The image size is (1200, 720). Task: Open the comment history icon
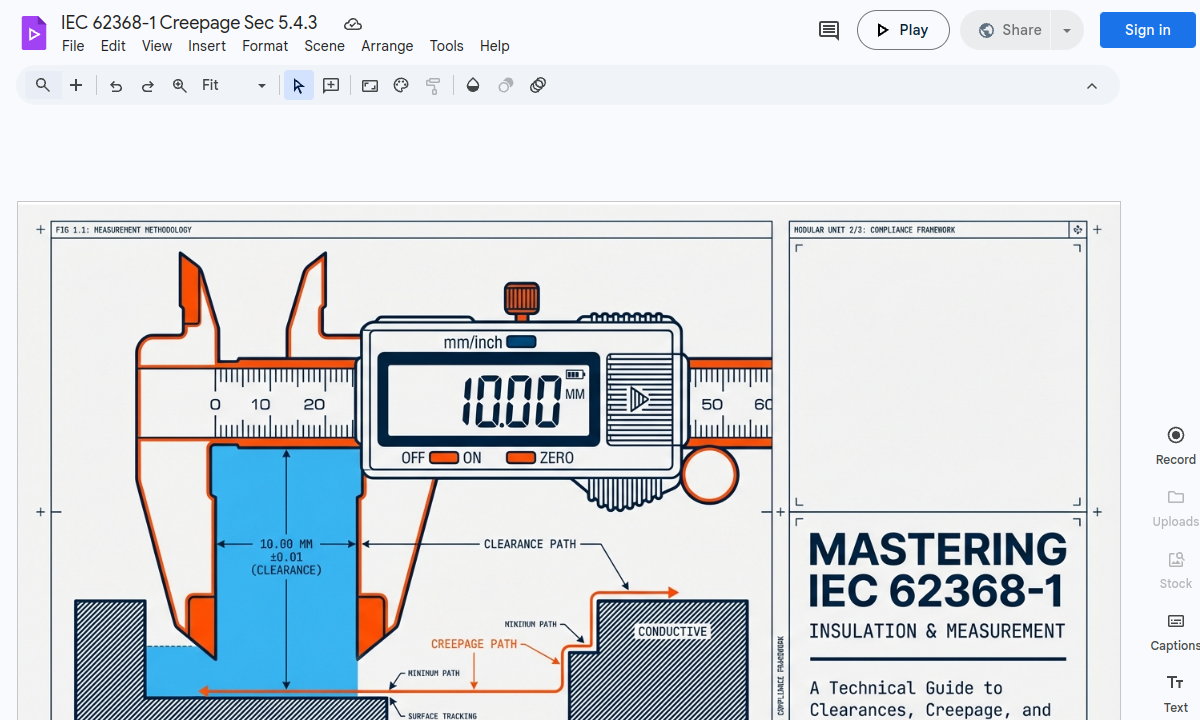pyautogui.click(x=829, y=30)
